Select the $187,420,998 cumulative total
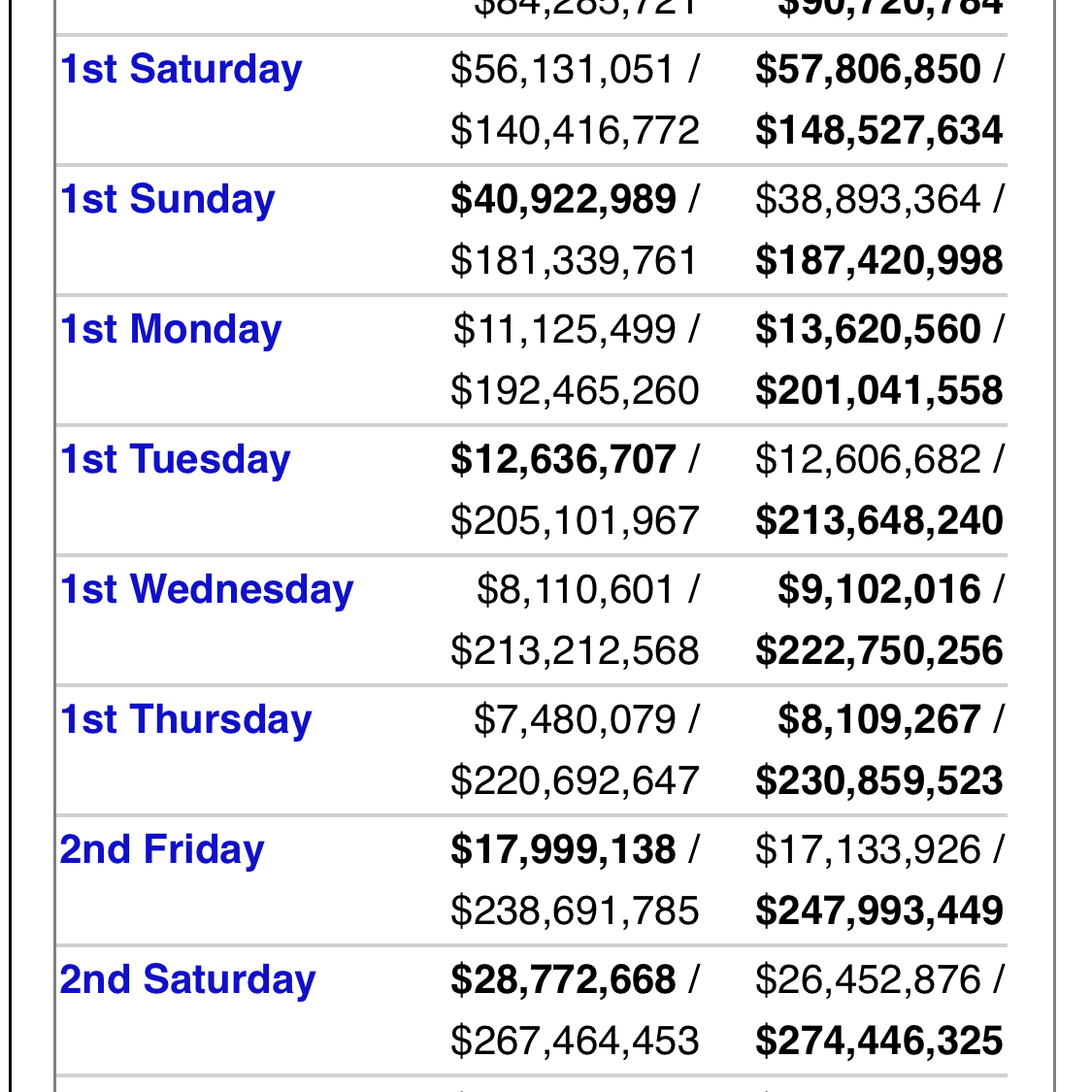1092x1092 pixels. (x=878, y=261)
